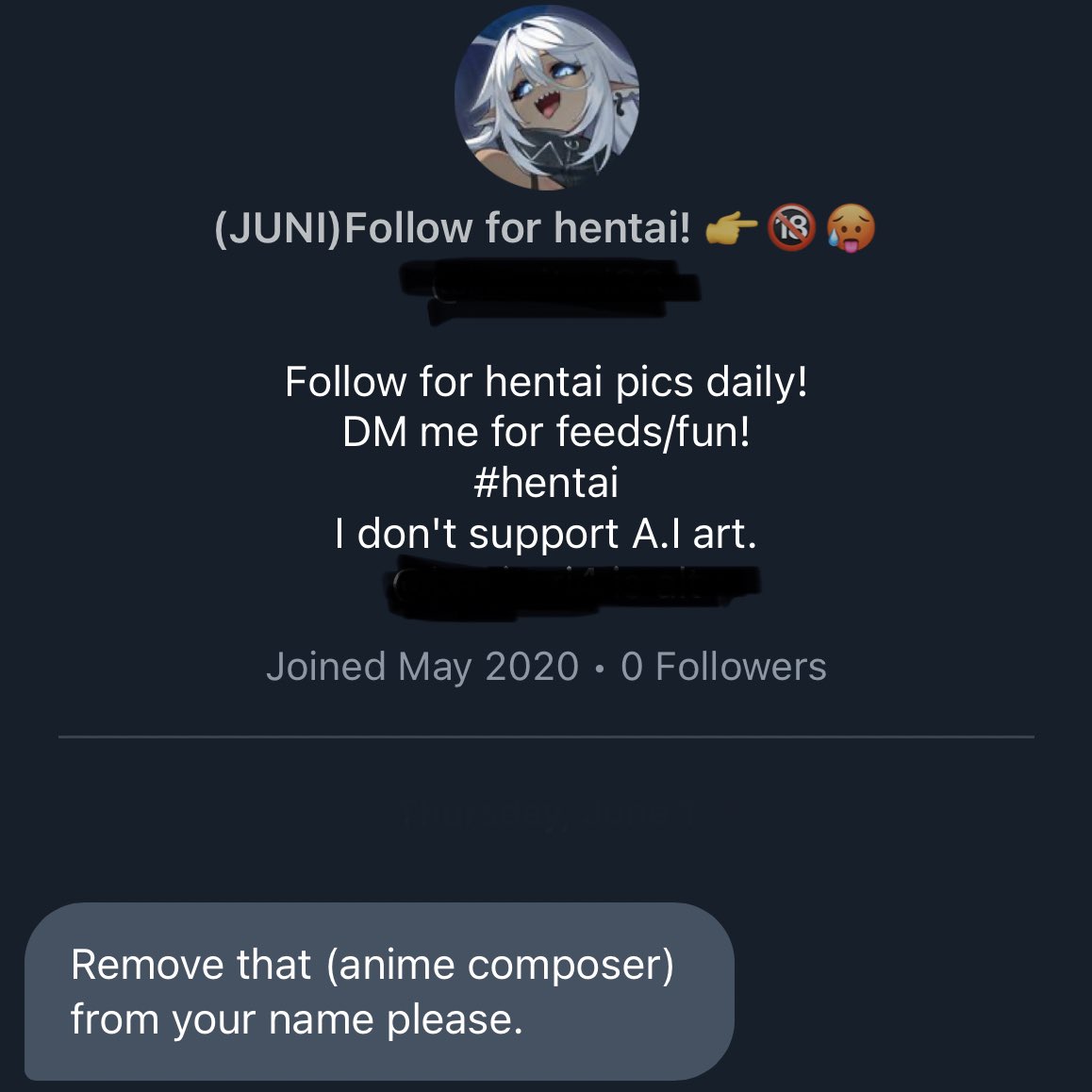Tap the "(JUNI)Follow for hentai!" display name
The image size is (1092, 1092).
tap(453, 228)
